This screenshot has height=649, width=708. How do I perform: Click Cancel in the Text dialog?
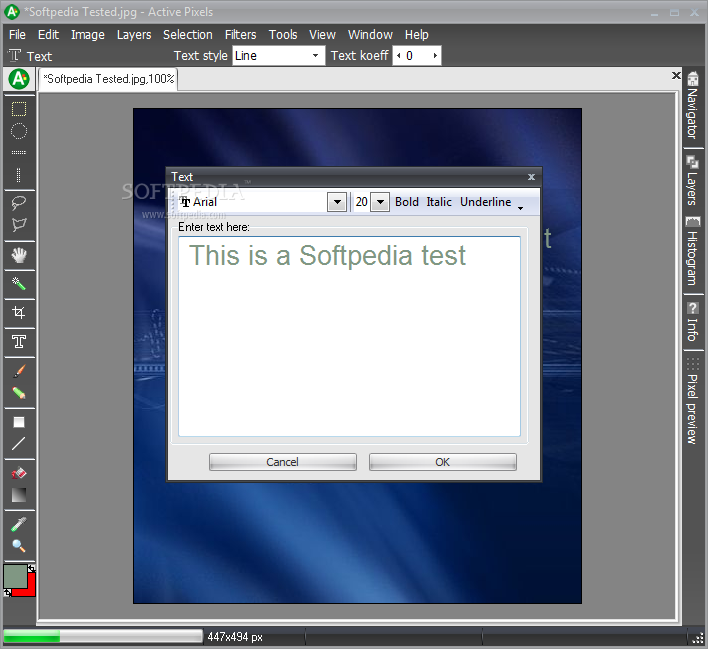(283, 462)
